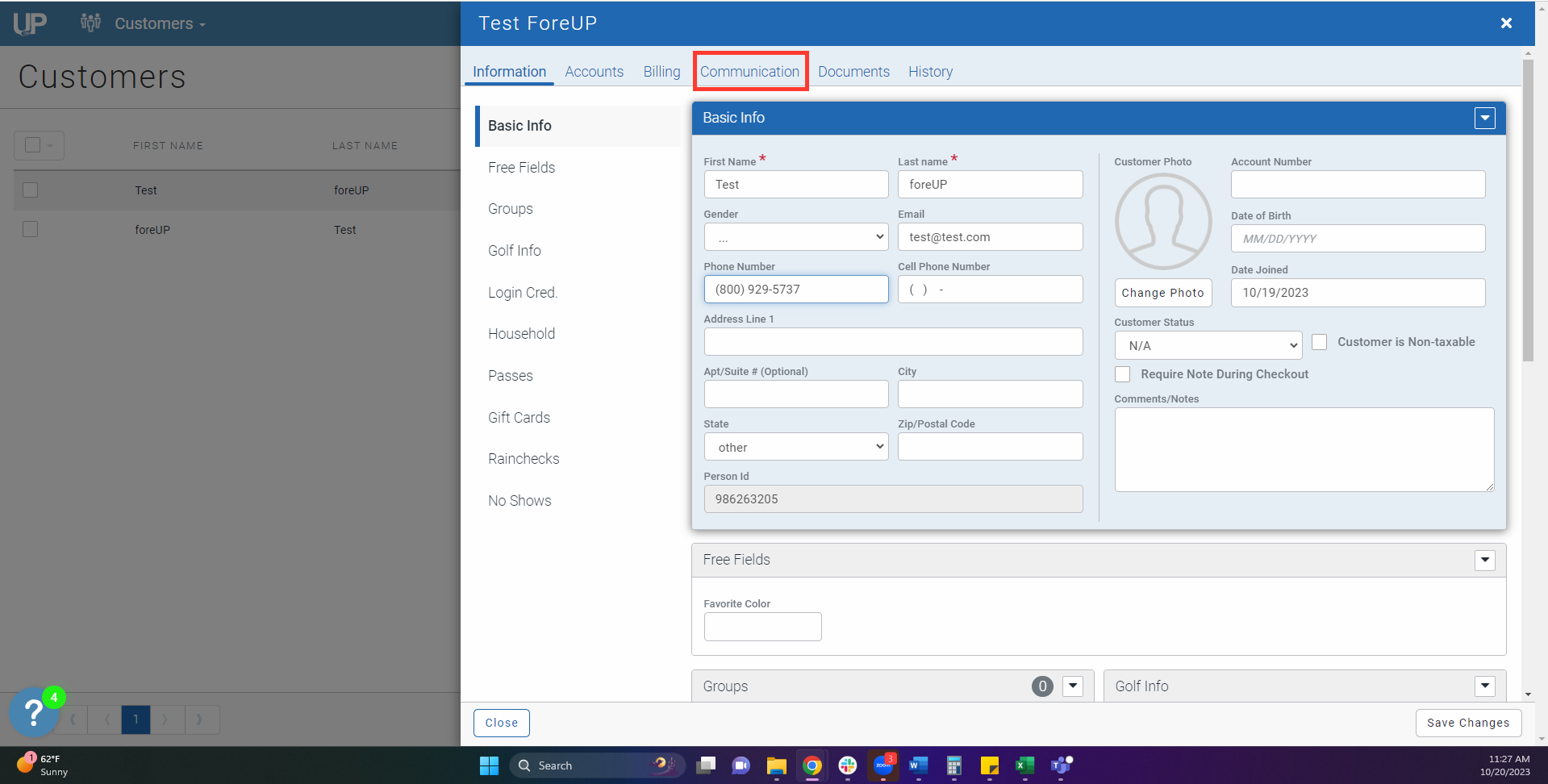Open the State dropdown showing other
Screen dimensions: 1548x784
click(796, 447)
